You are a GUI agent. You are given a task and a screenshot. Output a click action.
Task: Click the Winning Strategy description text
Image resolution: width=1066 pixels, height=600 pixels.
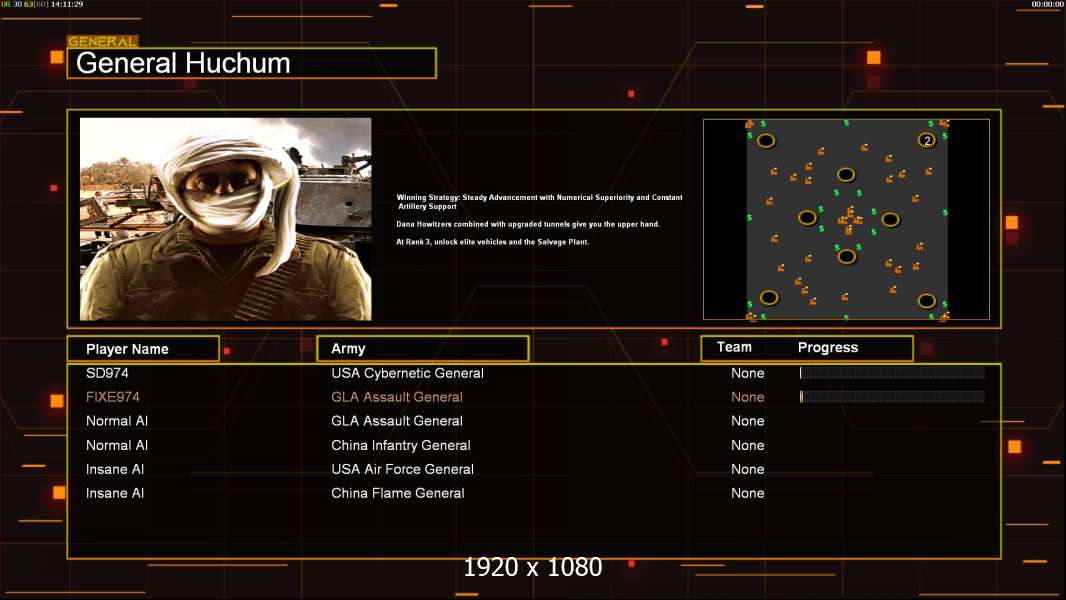coord(539,202)
